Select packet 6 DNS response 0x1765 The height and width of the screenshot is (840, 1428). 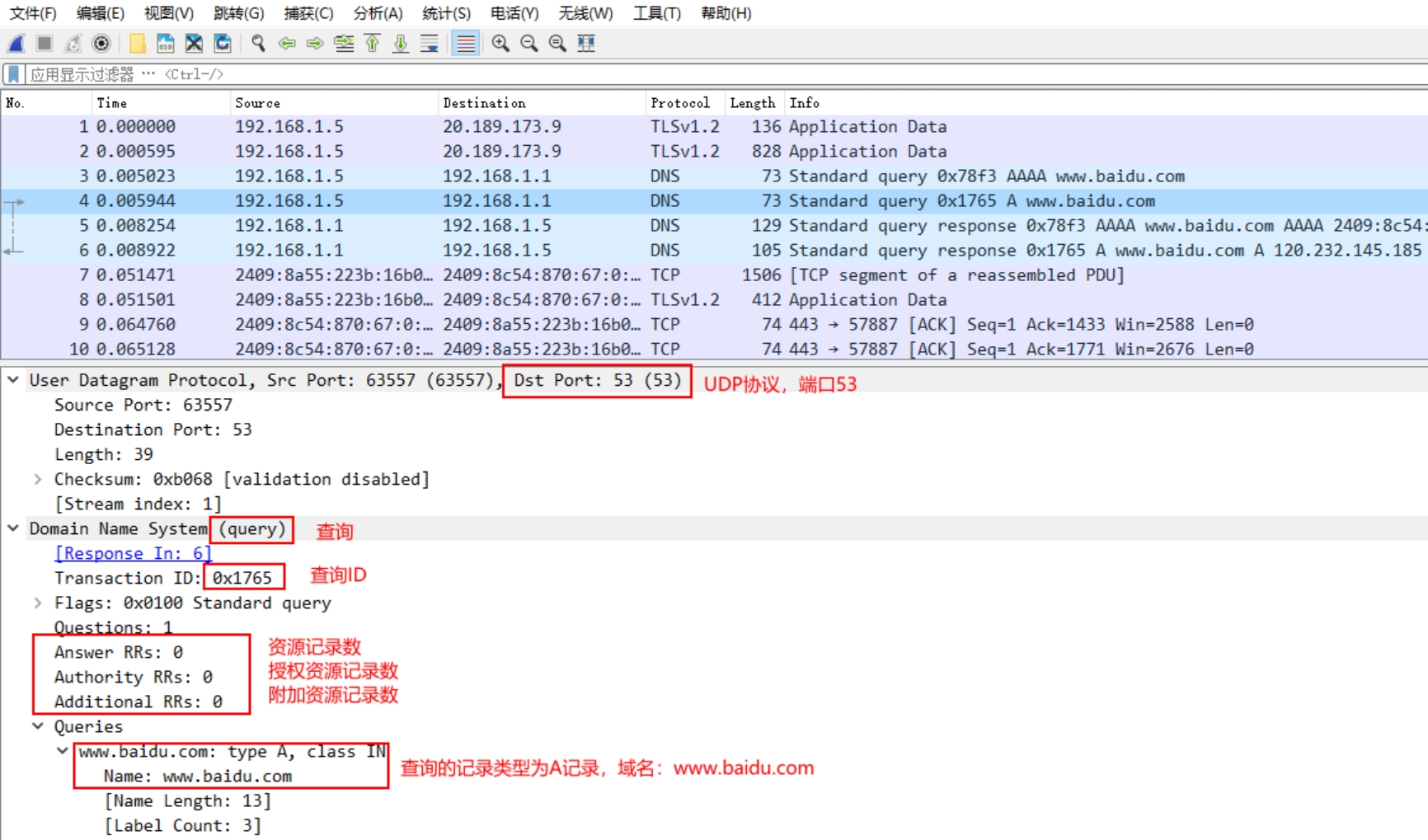714,250
